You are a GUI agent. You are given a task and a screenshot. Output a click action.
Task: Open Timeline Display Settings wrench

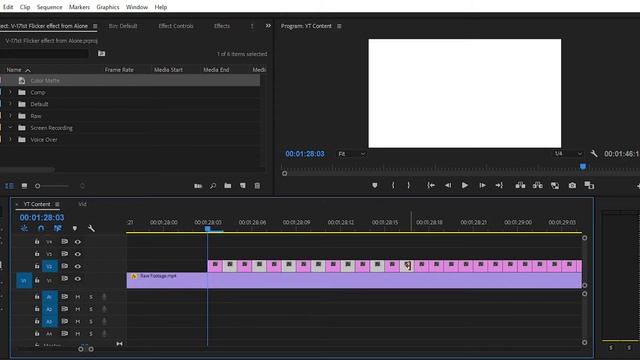[x=91, y=229]
